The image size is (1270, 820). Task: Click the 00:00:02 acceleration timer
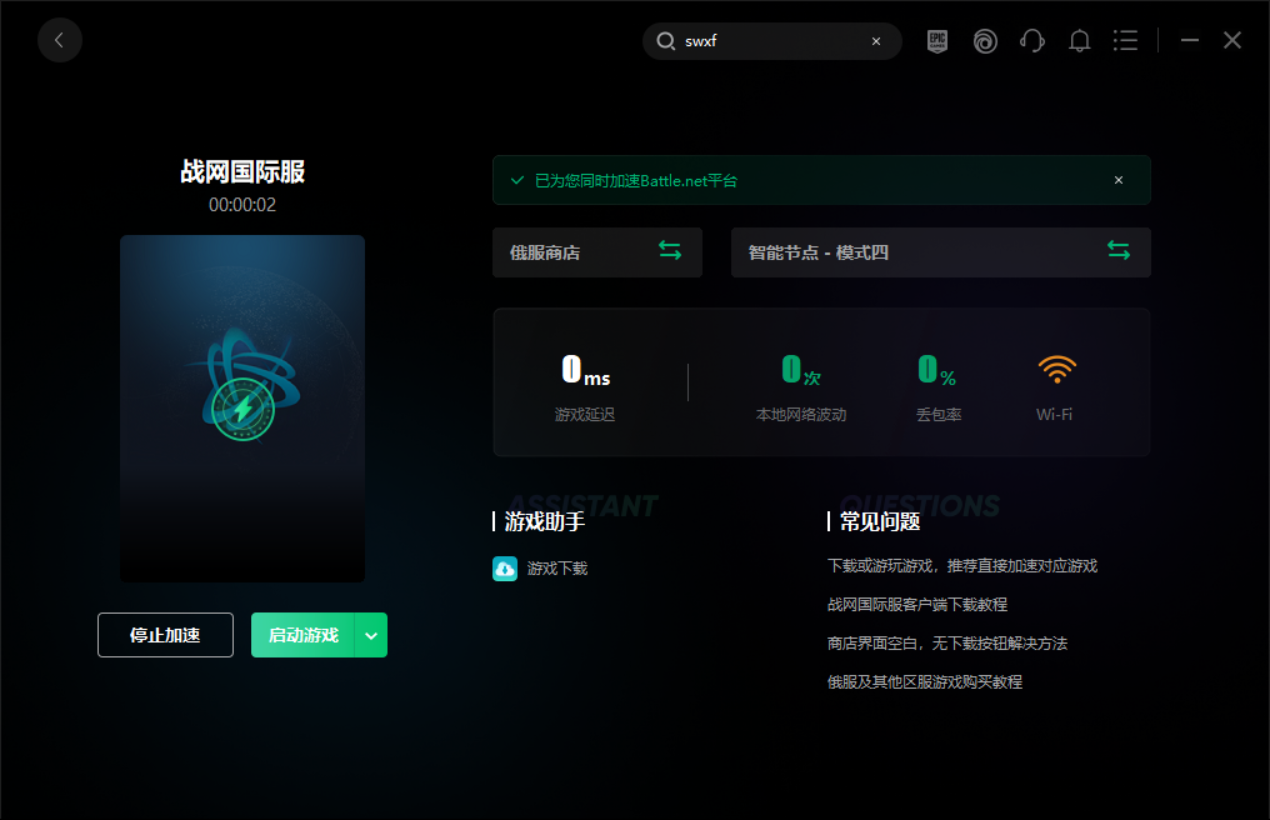point(243,205)
